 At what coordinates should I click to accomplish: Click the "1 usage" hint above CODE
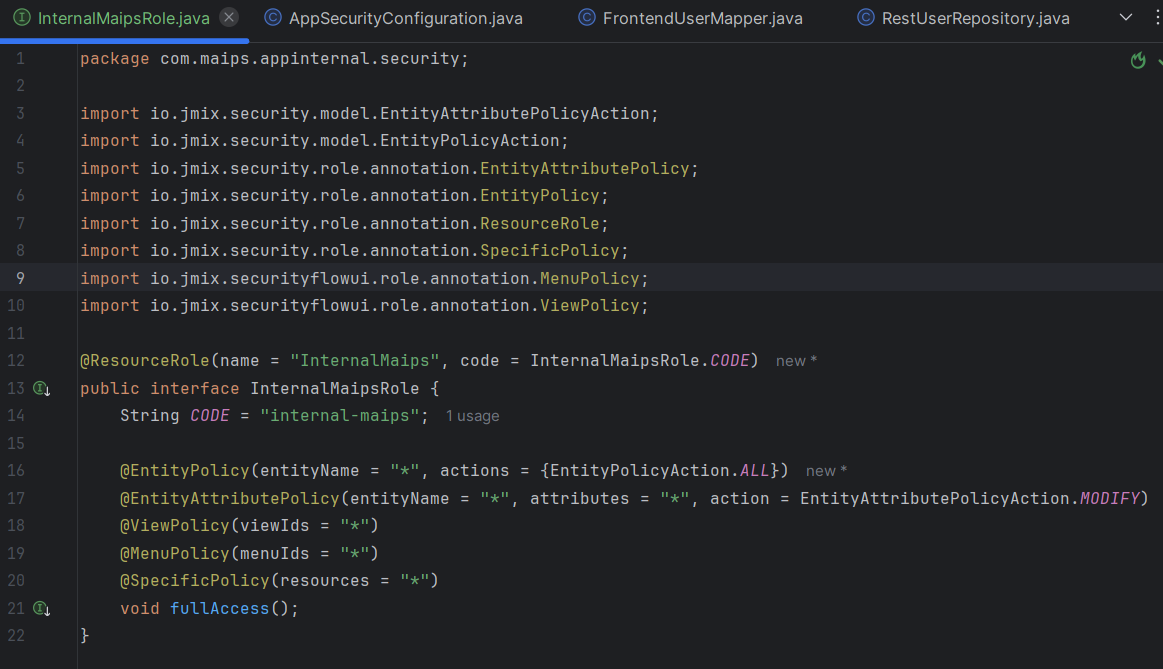471,415
